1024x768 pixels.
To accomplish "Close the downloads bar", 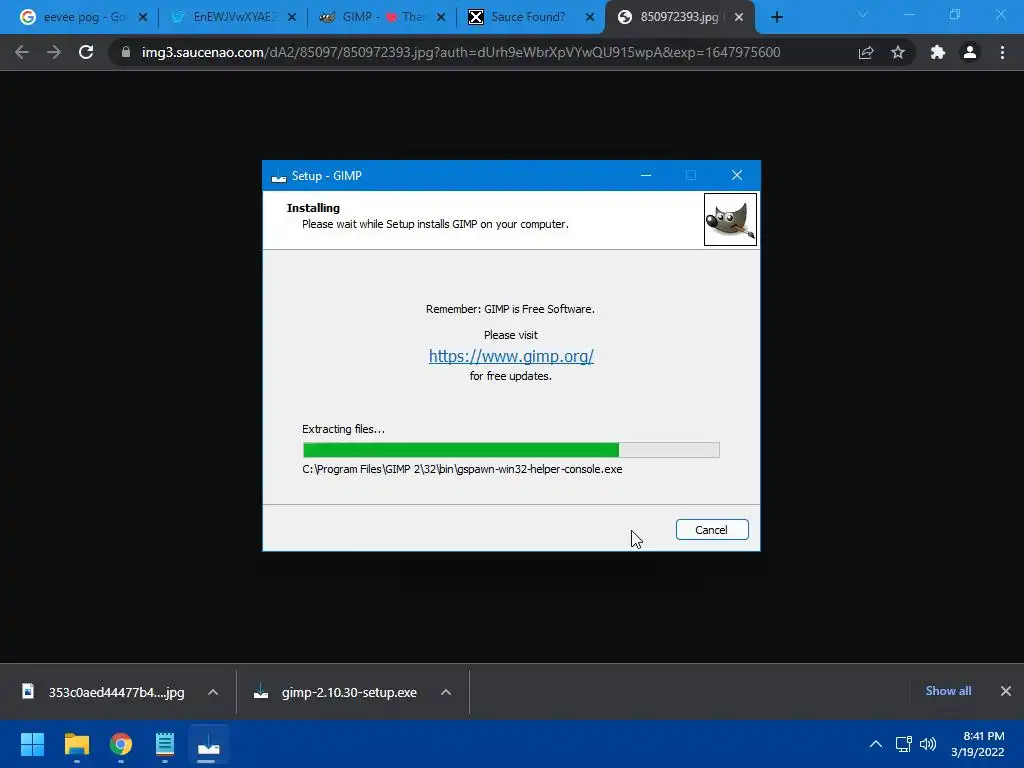I will 1006,691.
